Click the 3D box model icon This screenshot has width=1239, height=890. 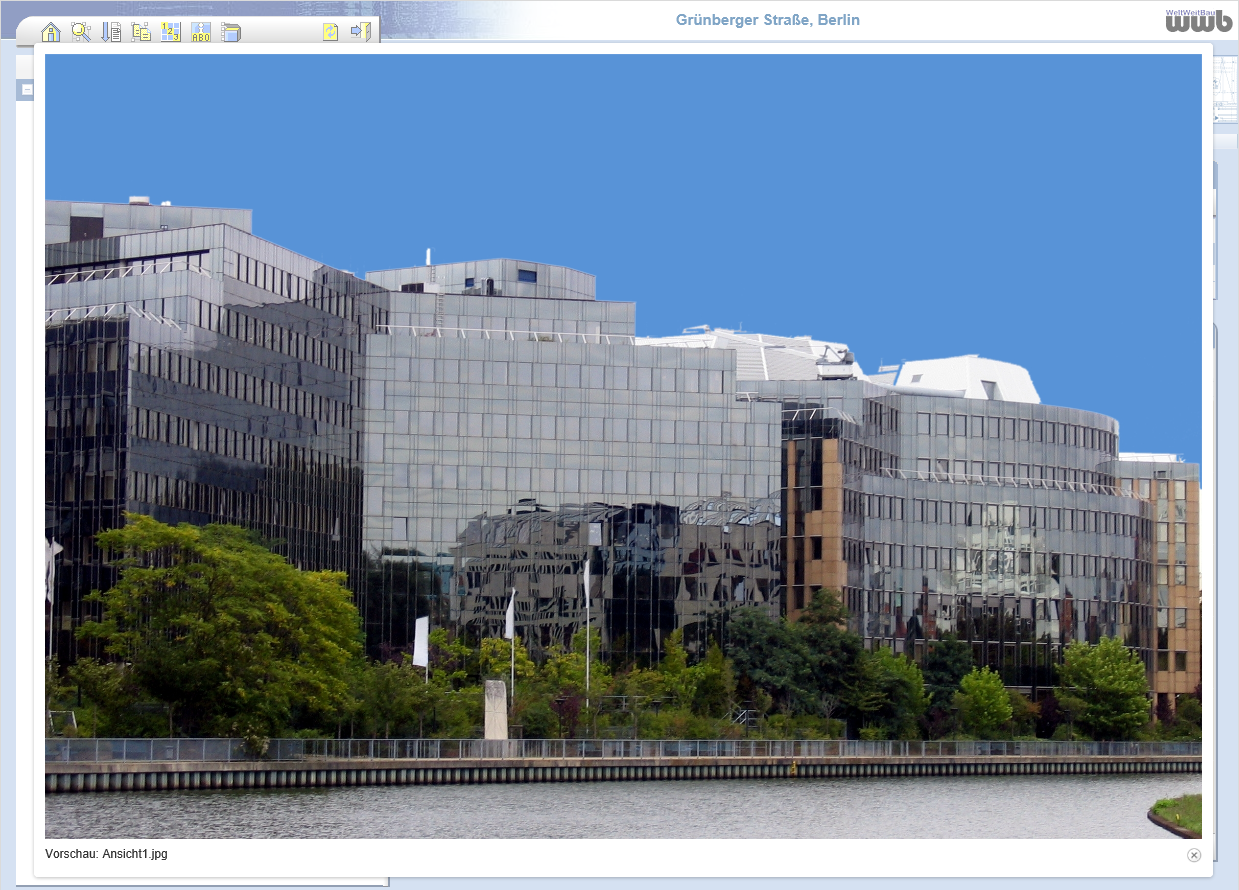pos(231,32)
